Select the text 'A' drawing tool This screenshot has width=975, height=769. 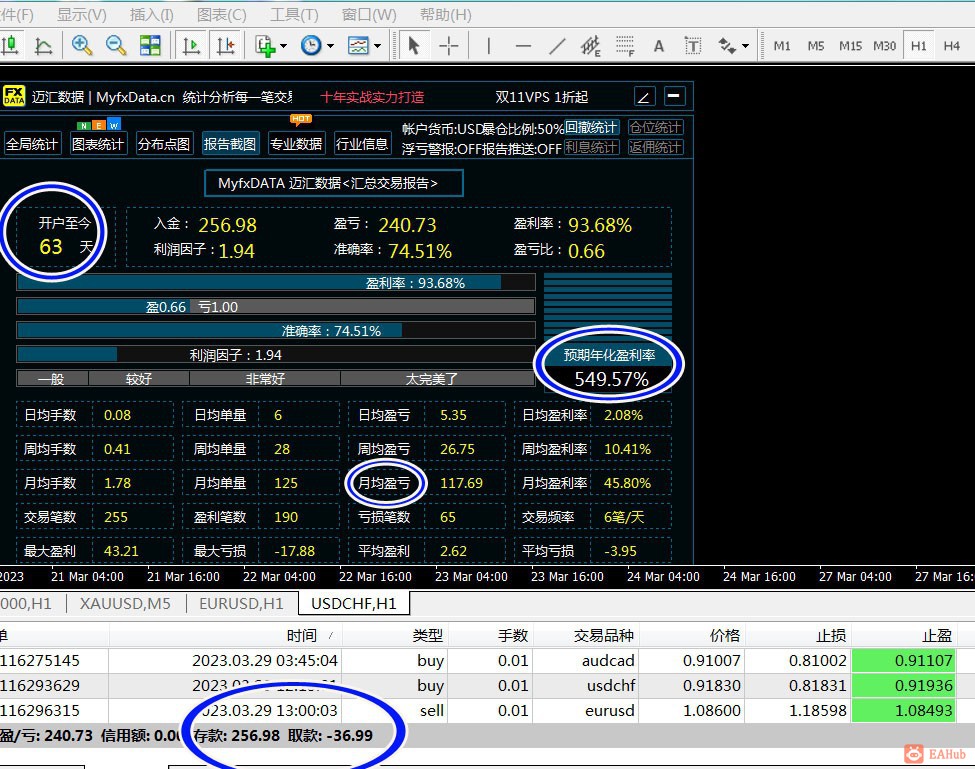(x=658, y=45)
